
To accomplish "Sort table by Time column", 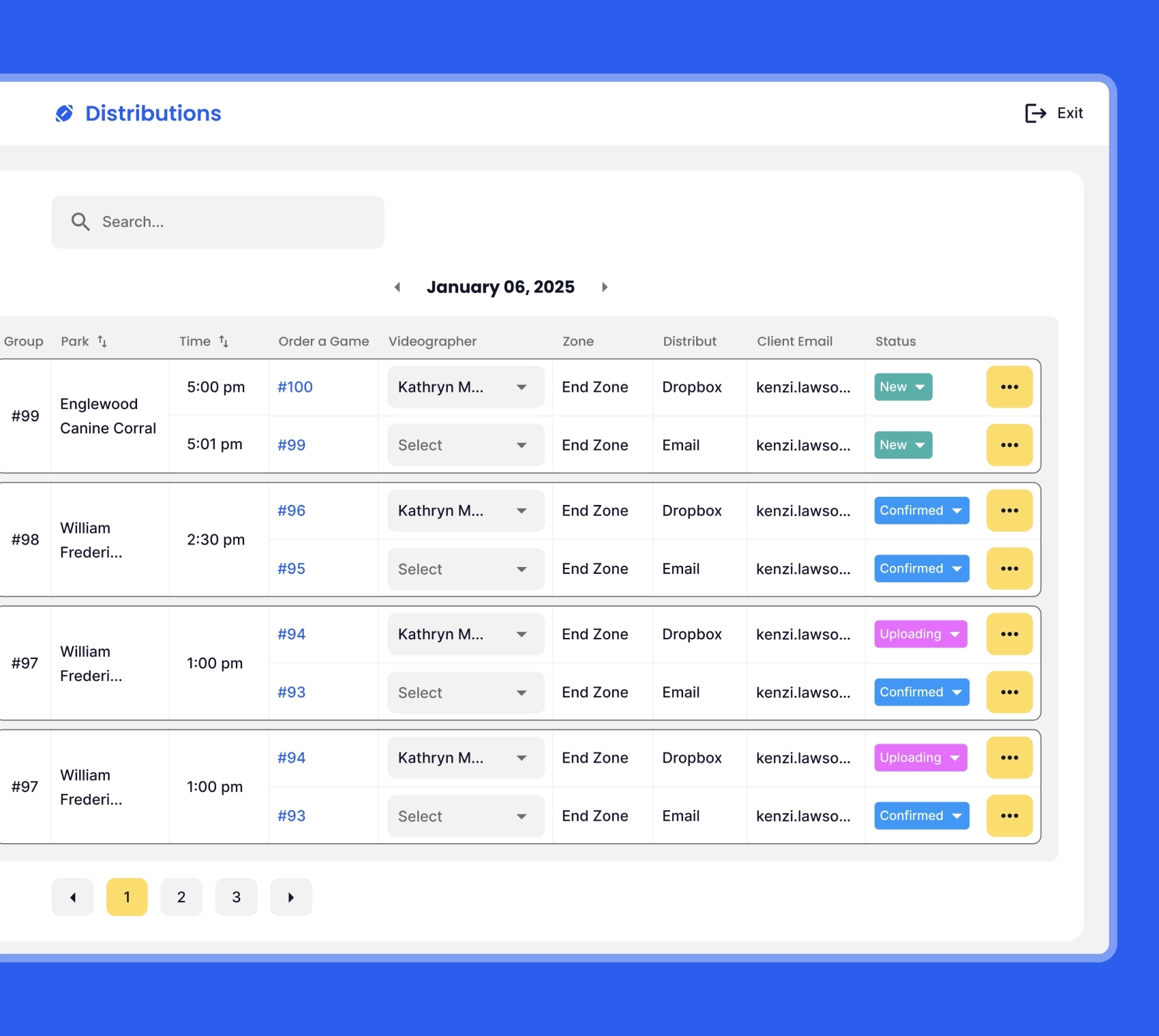I will (x=224, y=341).
